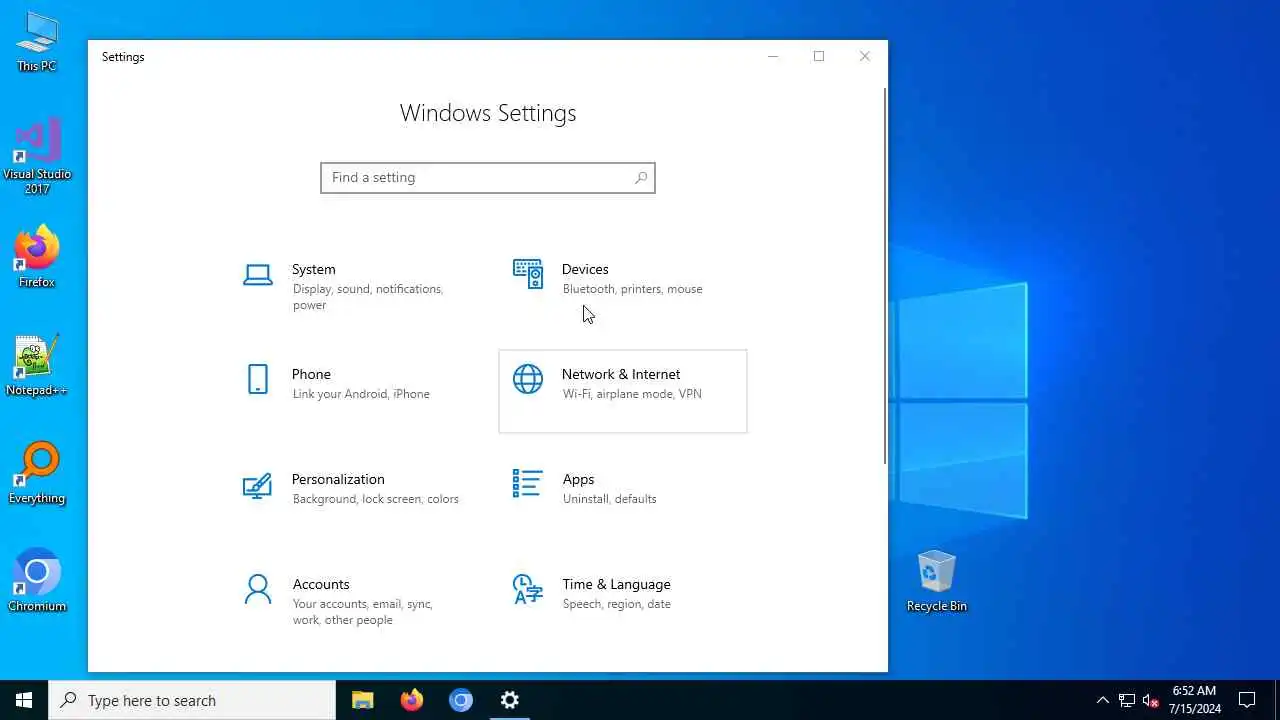Open the Devices settings title

[x=585, y=269]
